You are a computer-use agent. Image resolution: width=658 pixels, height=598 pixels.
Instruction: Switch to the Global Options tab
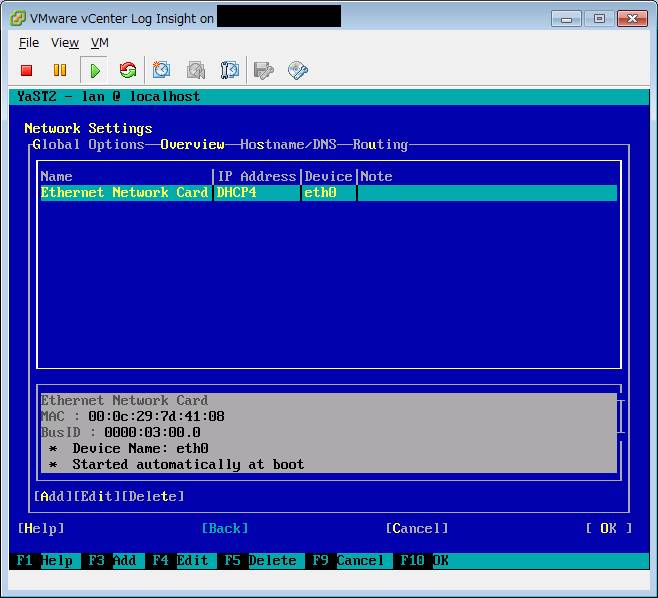tap(88, 144)
